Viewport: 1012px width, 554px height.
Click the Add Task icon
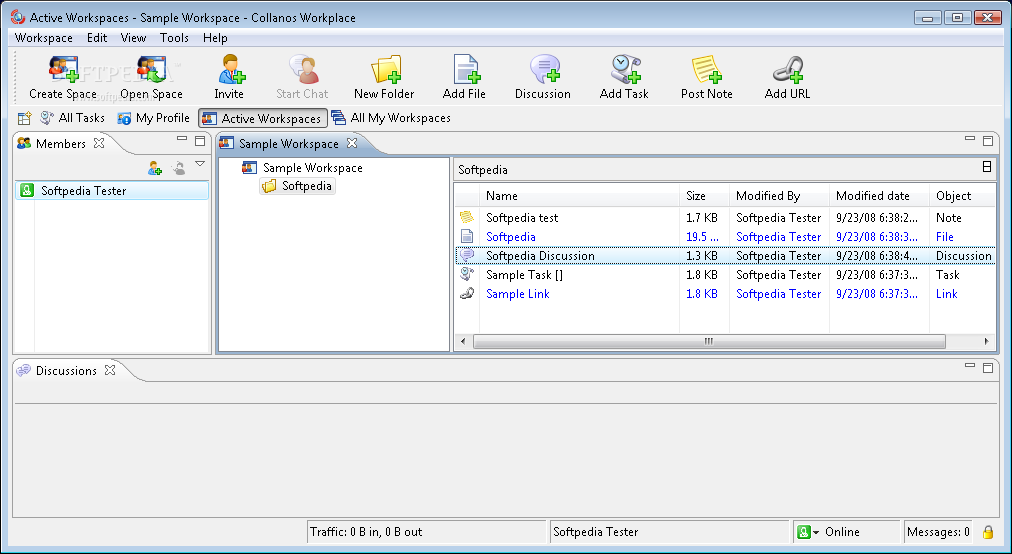625,70
